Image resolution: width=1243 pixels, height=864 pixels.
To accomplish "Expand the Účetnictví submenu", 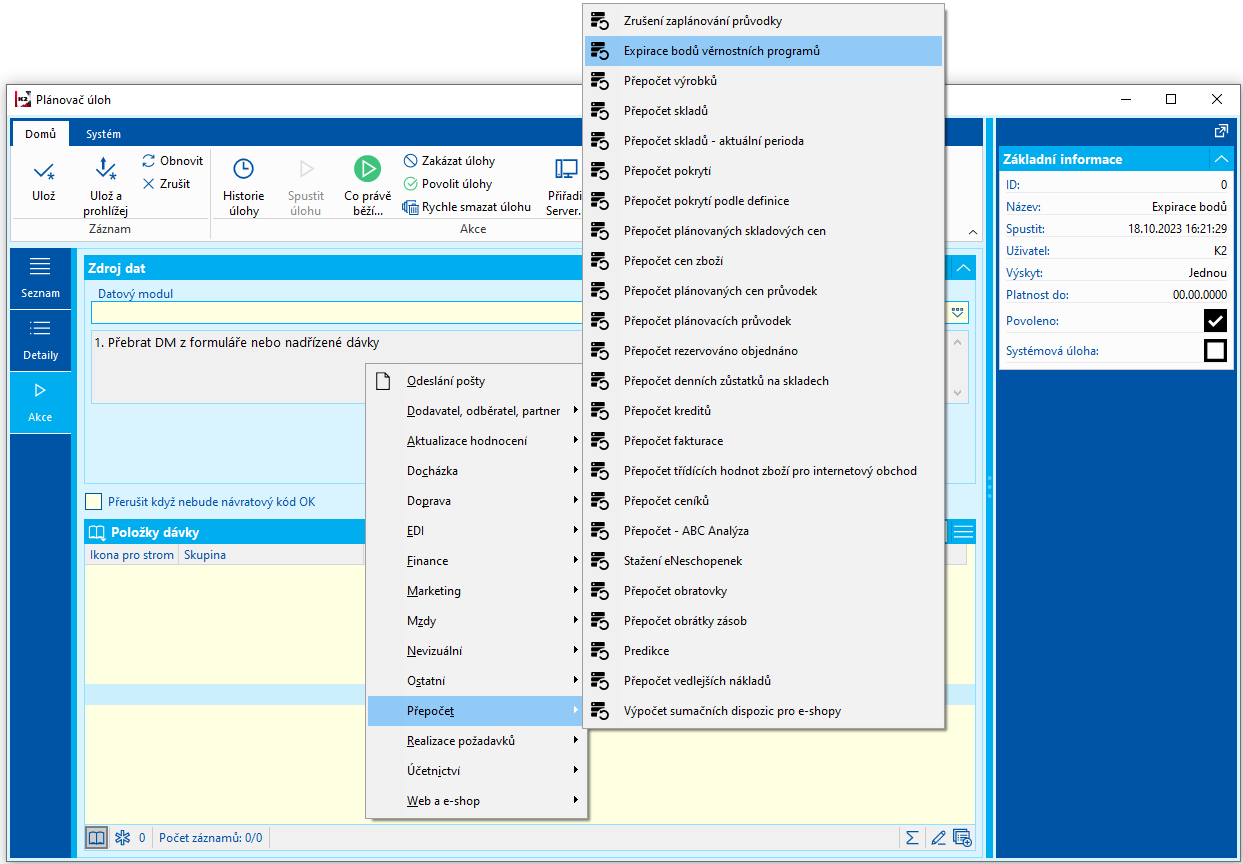I will pyautogui.click(x=476, y=771).
